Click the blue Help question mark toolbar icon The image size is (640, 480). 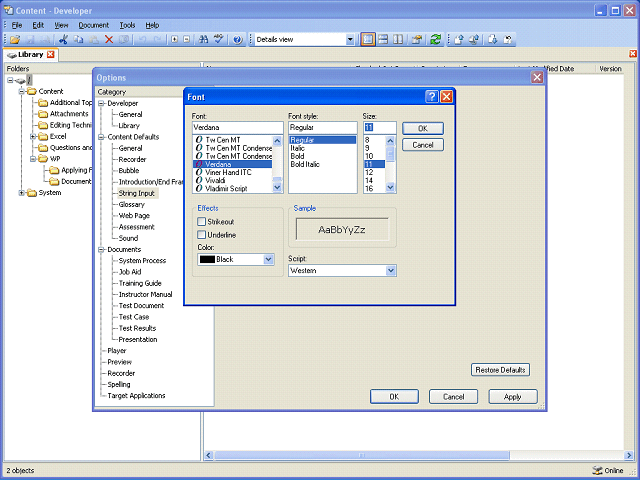pyautogui.click(x=238, y=39)
